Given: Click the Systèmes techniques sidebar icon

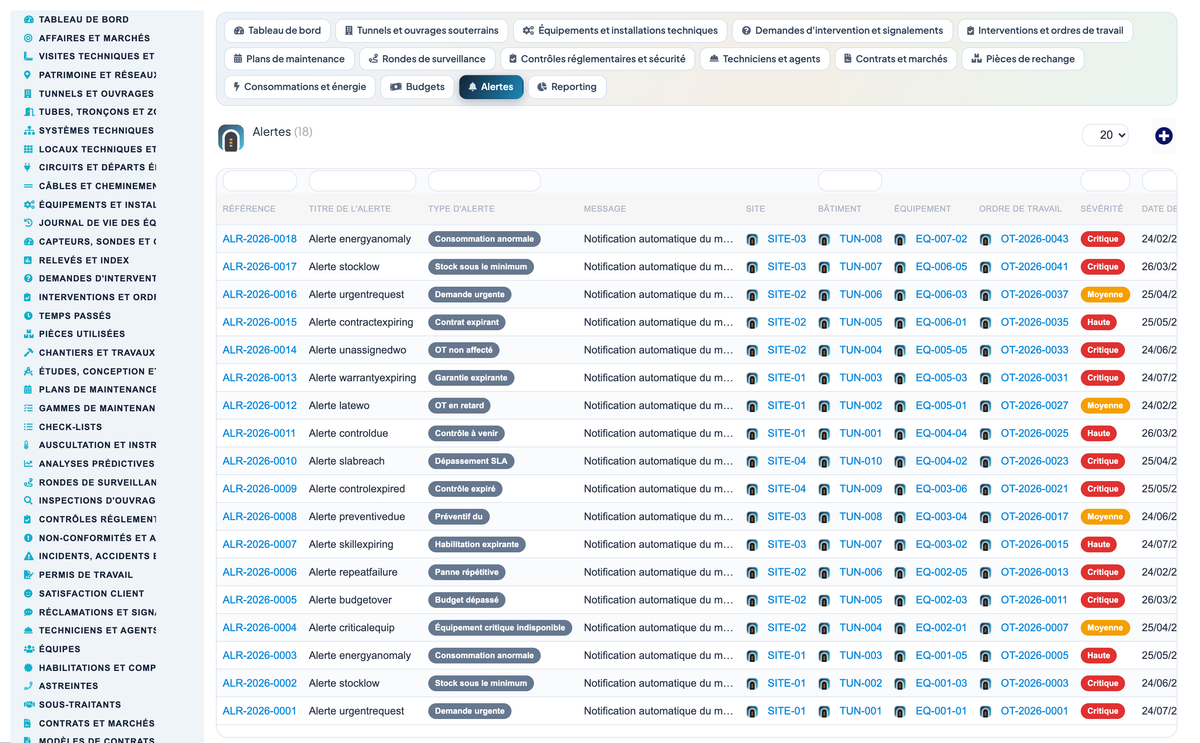Looking at the screenshot, I should coord(28,130).
